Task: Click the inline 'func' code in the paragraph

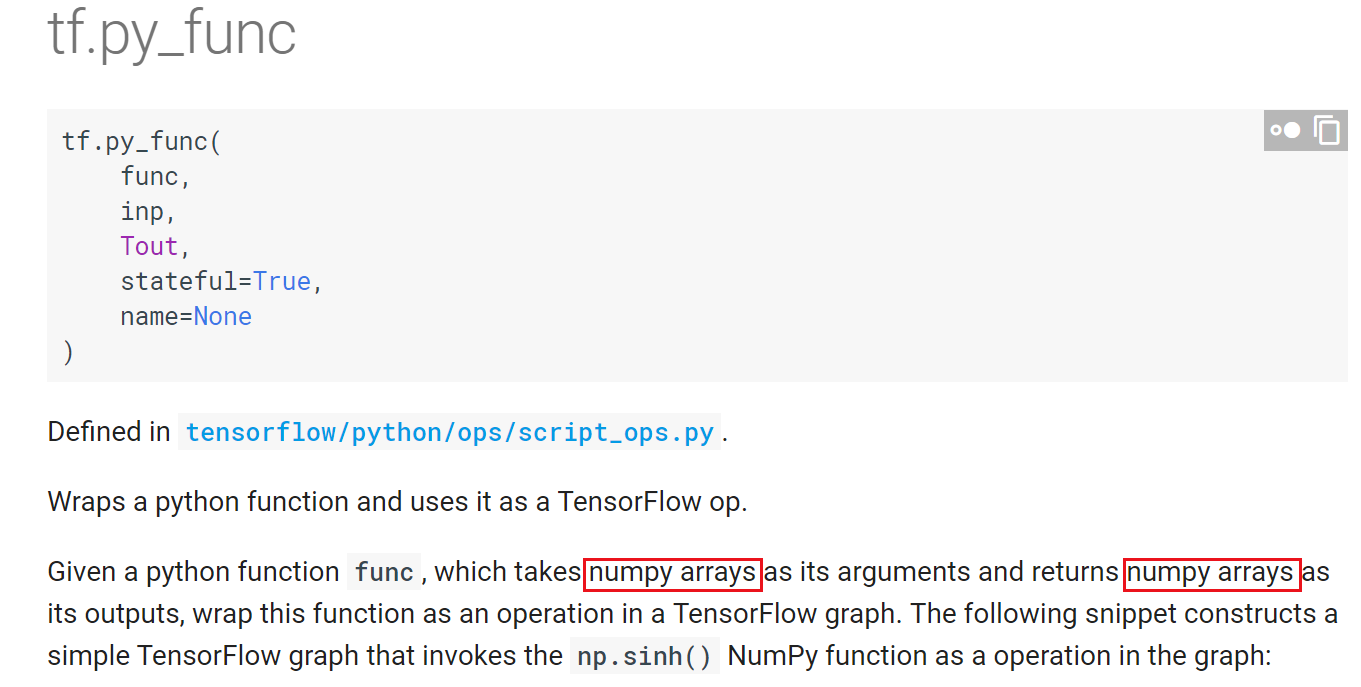Action: pos(384,572)
